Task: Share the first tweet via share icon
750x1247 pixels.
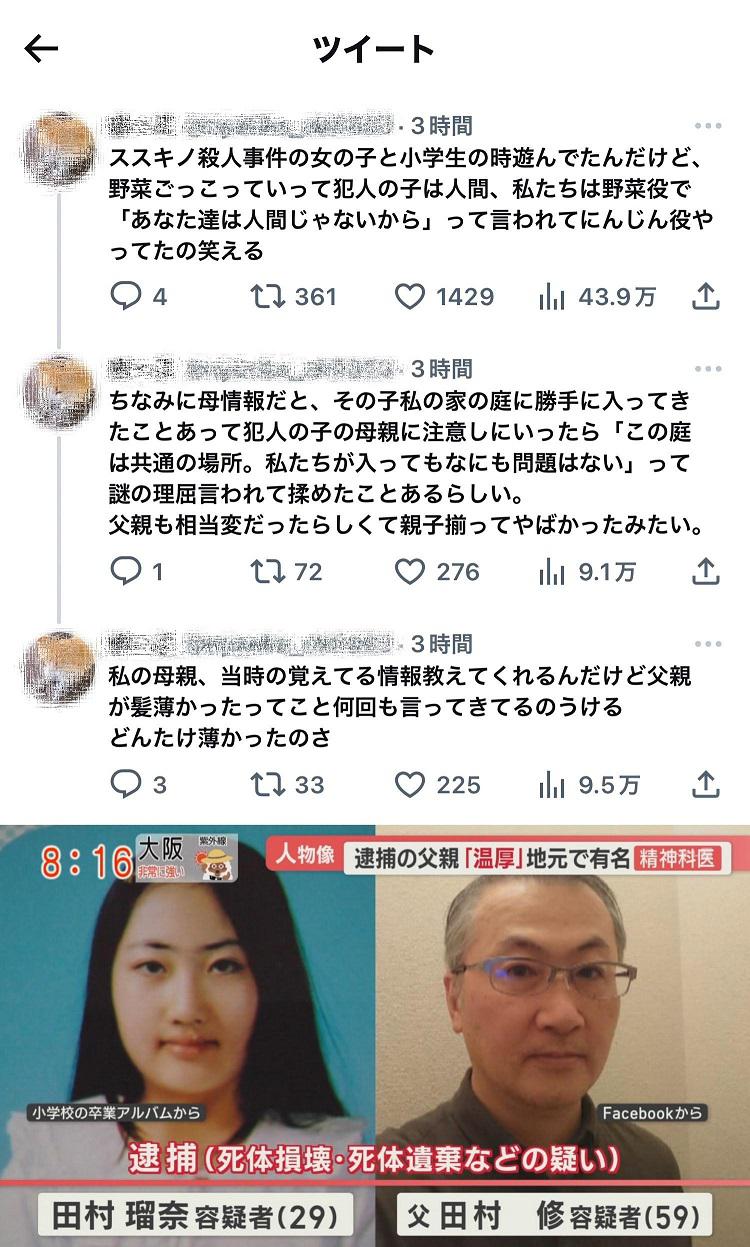Action: coord(706,297)
